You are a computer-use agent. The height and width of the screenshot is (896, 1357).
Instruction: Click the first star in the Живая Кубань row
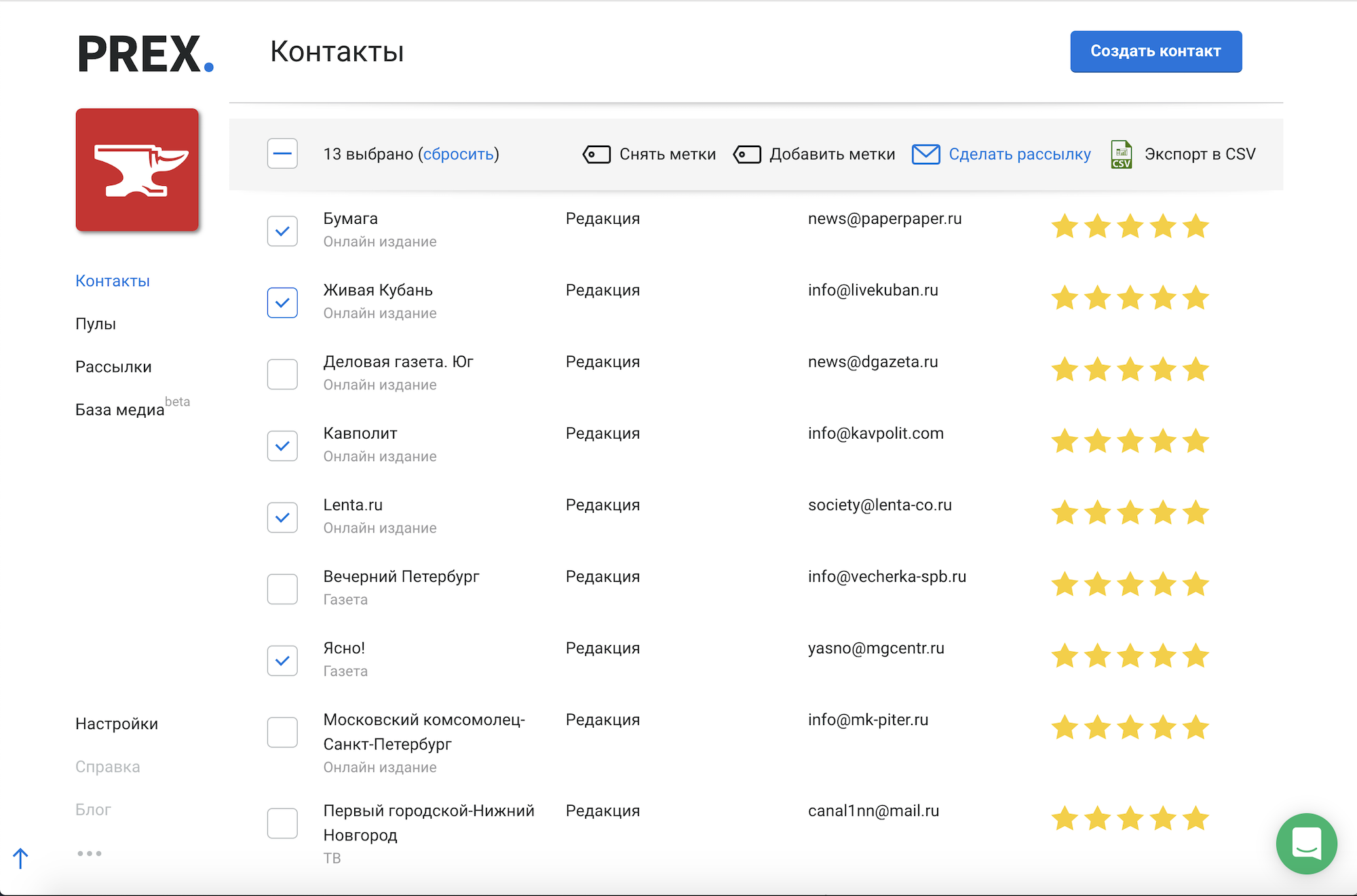(1065, 298)
